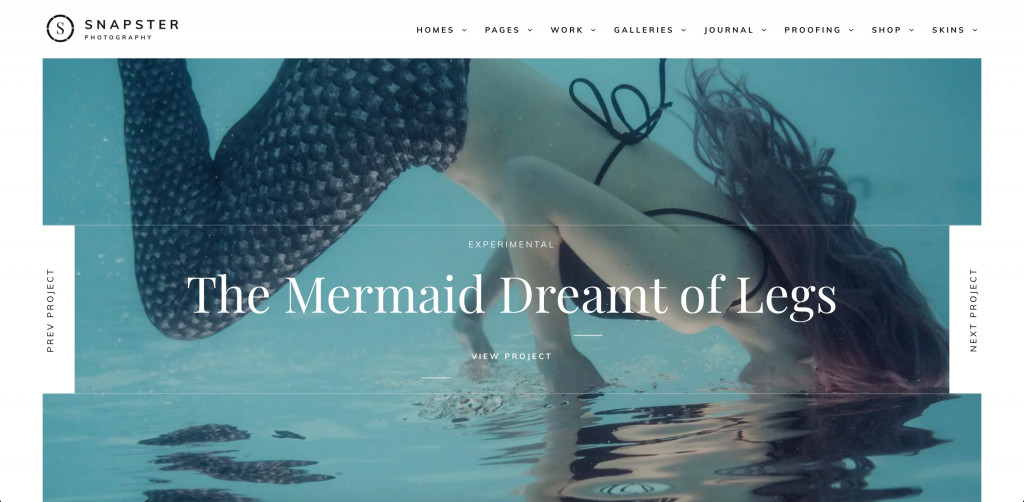Open the Homes menu
The image size is (1024, 502).
point(435,30)
